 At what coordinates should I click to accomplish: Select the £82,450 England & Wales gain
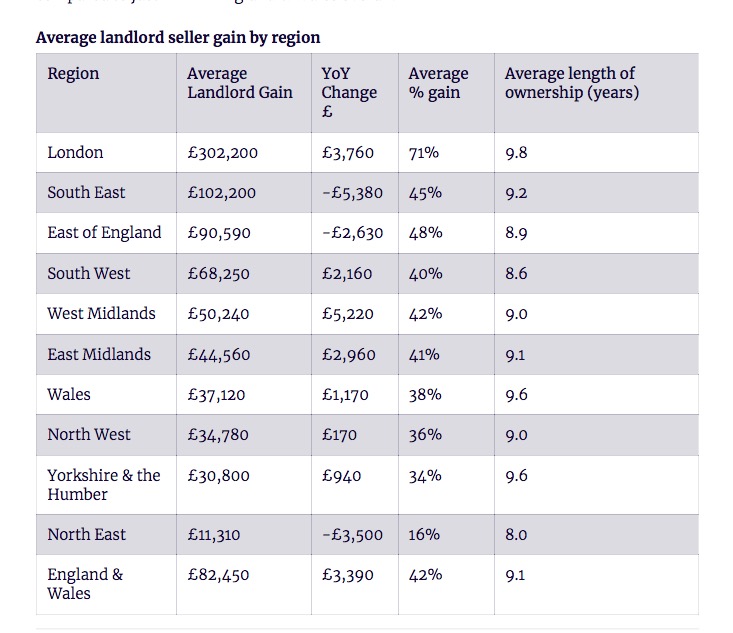219,575
